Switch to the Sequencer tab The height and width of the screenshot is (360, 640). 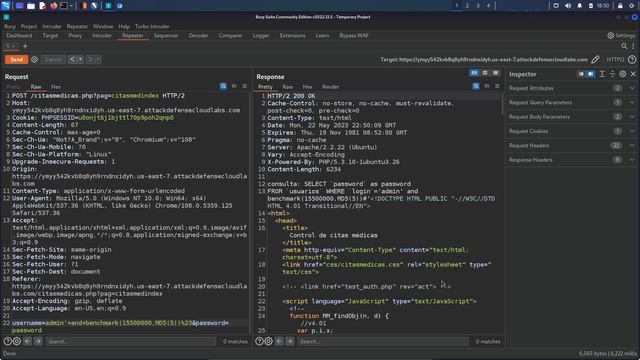(166, 36)
